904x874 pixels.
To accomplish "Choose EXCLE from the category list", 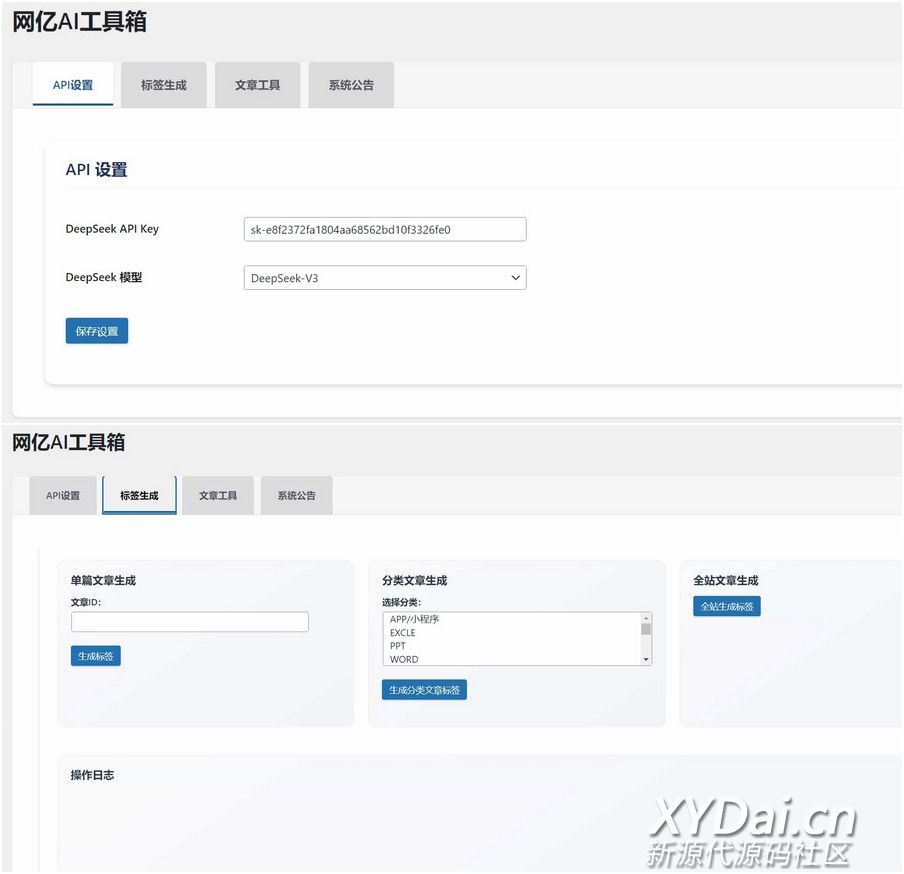I will coord(402,633).
